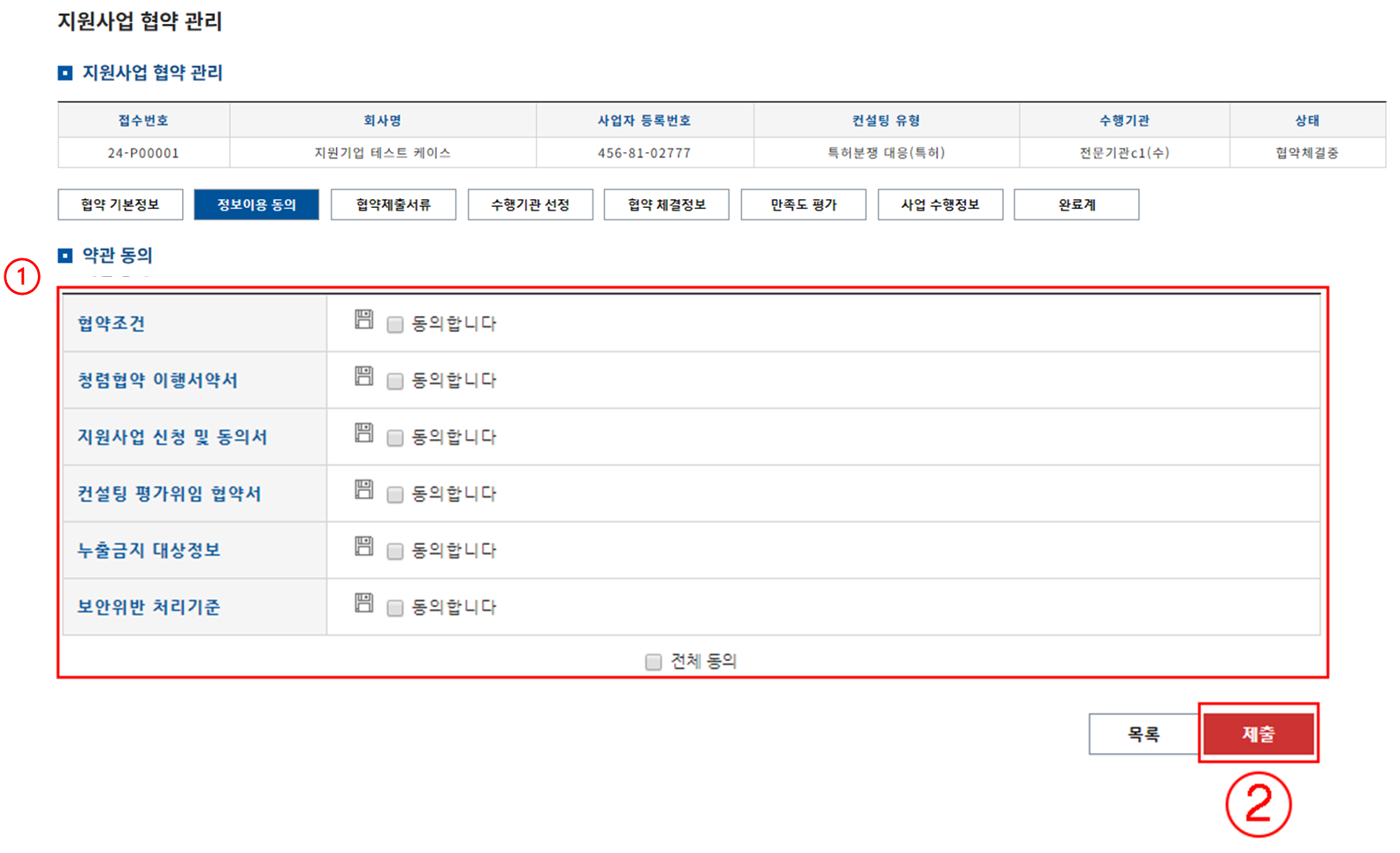Enable the 전체 동의 checkbox
The height and width of the screenshot is (853, 1400).
click(x=654, y=662)
